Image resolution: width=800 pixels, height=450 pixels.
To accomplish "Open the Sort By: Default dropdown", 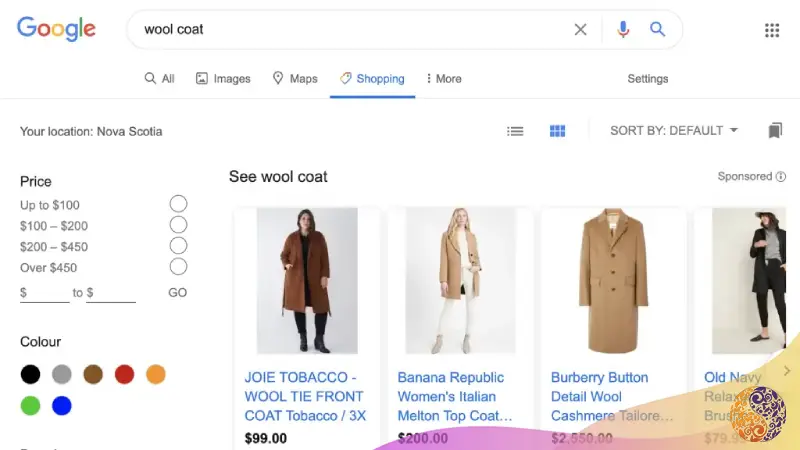I will (674, 131).
